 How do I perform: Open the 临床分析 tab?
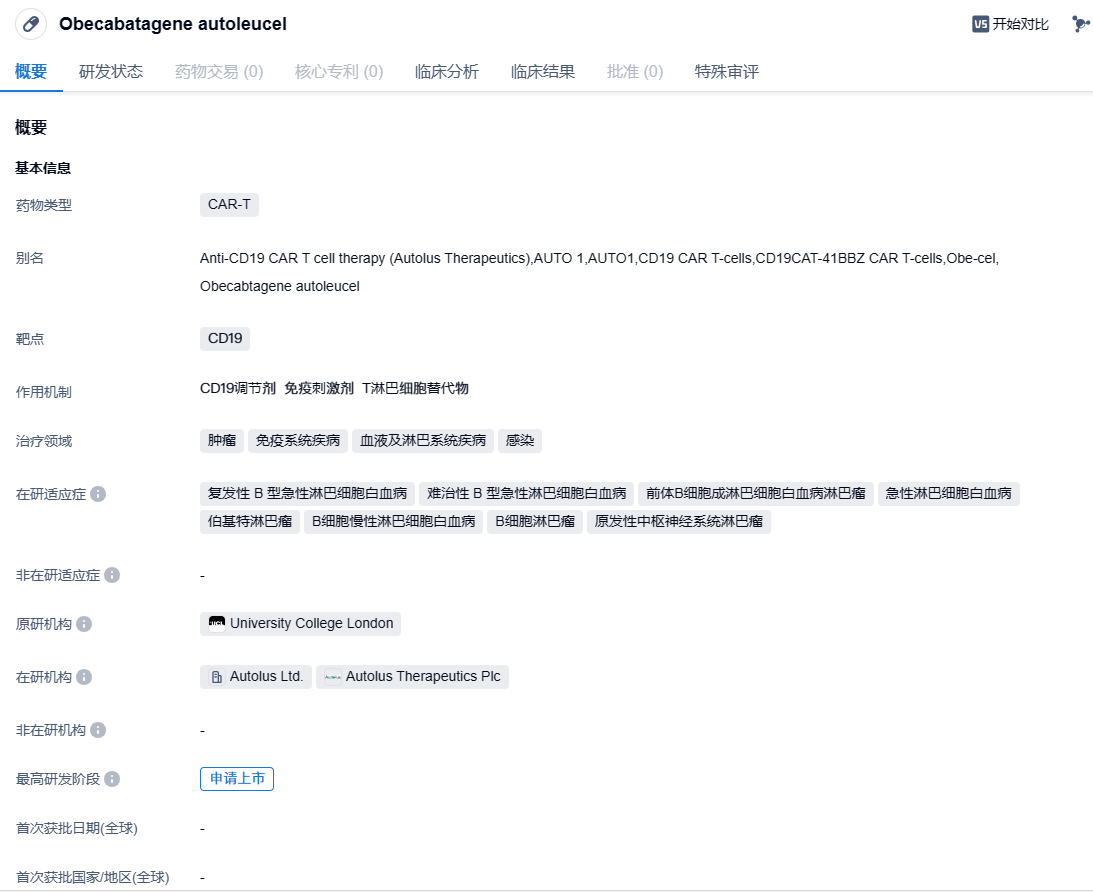[447, 72]
